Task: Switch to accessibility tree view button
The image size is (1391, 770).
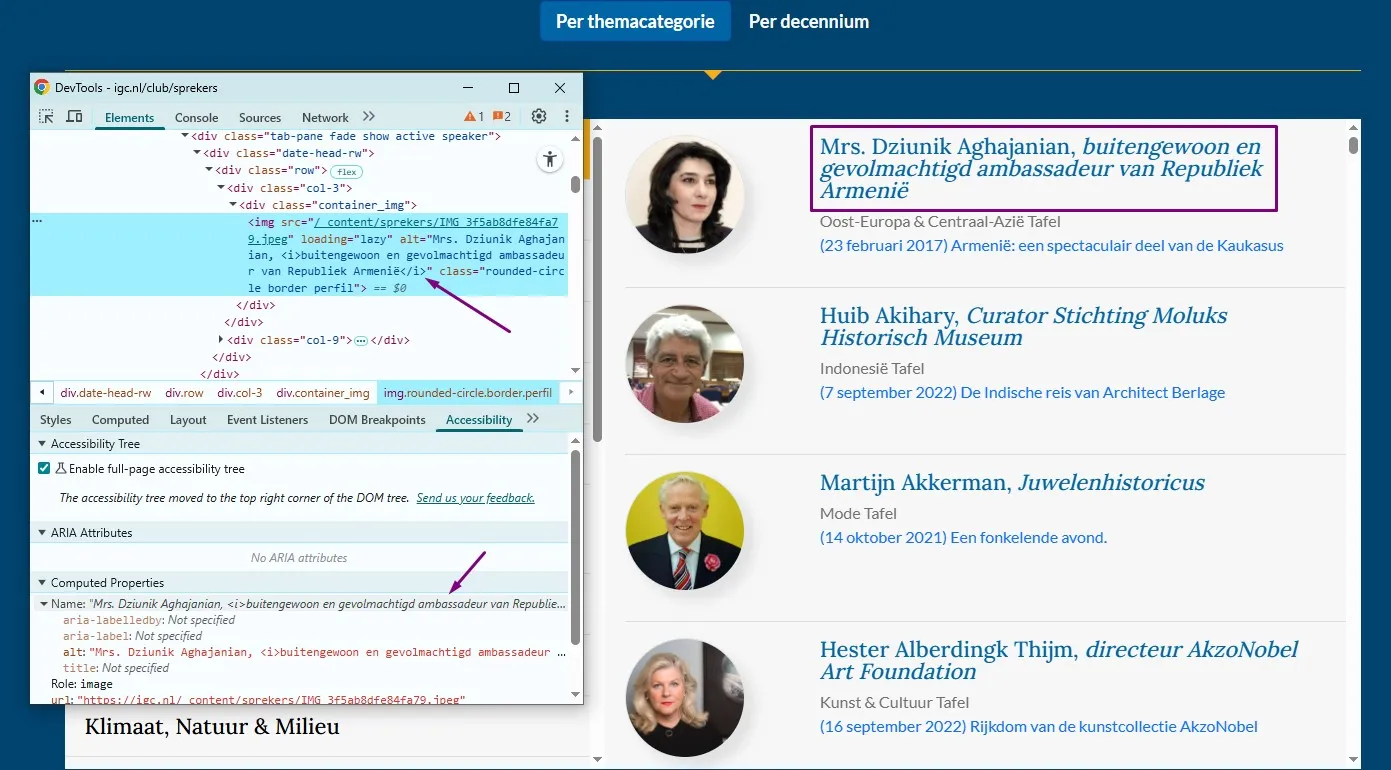Action: [x=549, y=159]
